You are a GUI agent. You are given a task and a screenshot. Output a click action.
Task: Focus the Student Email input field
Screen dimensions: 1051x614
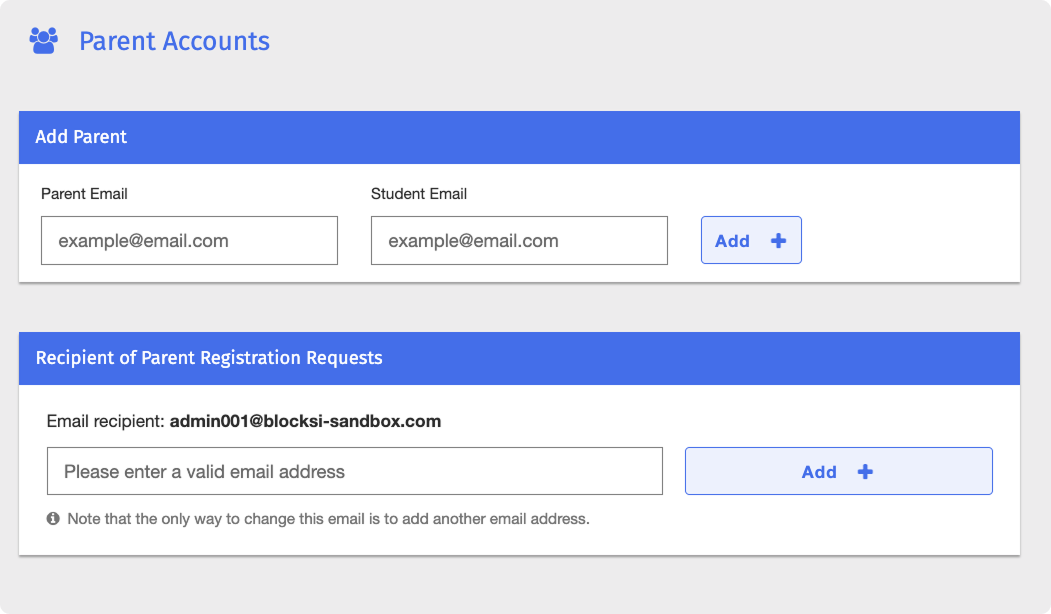519,241
